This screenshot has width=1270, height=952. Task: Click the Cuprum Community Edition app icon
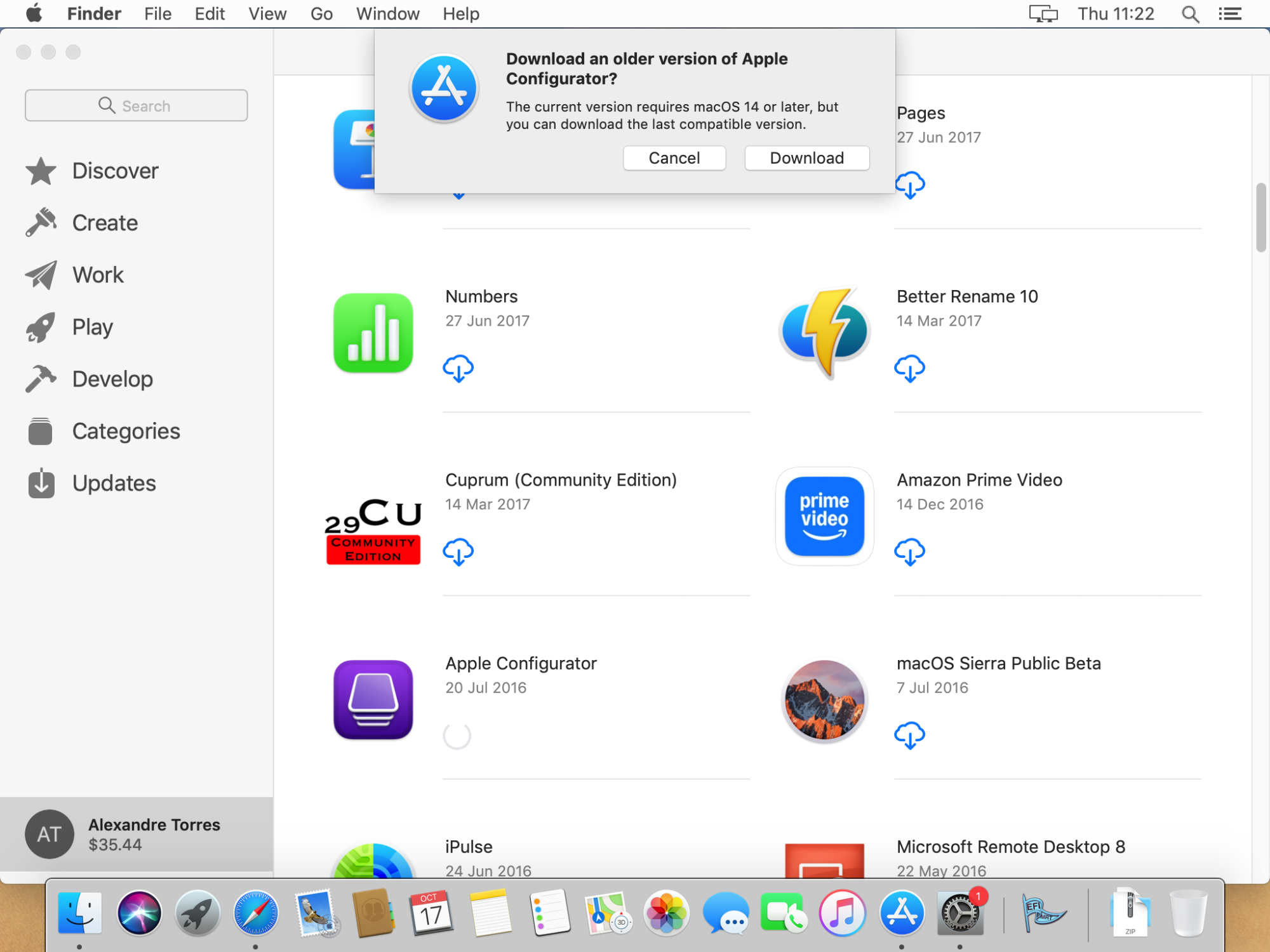pyautogui.click(x=373, y=531)
